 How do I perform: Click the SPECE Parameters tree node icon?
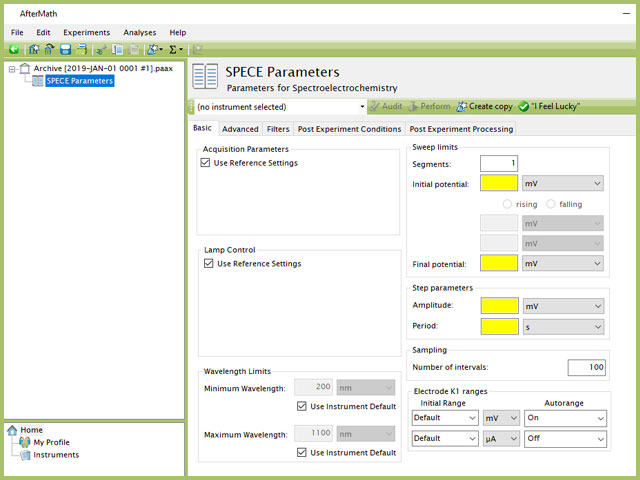click(x=38, y=81)
